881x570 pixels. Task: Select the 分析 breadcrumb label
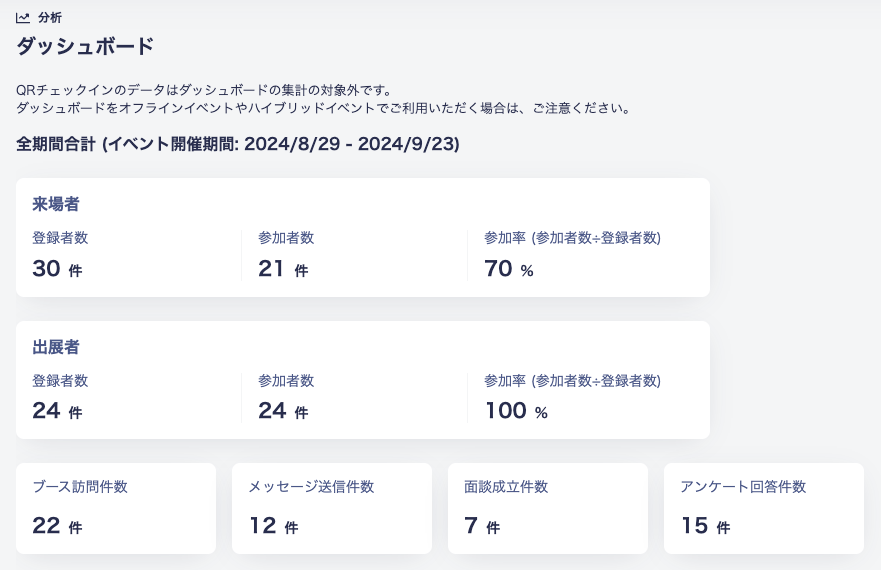pos(49,18)
